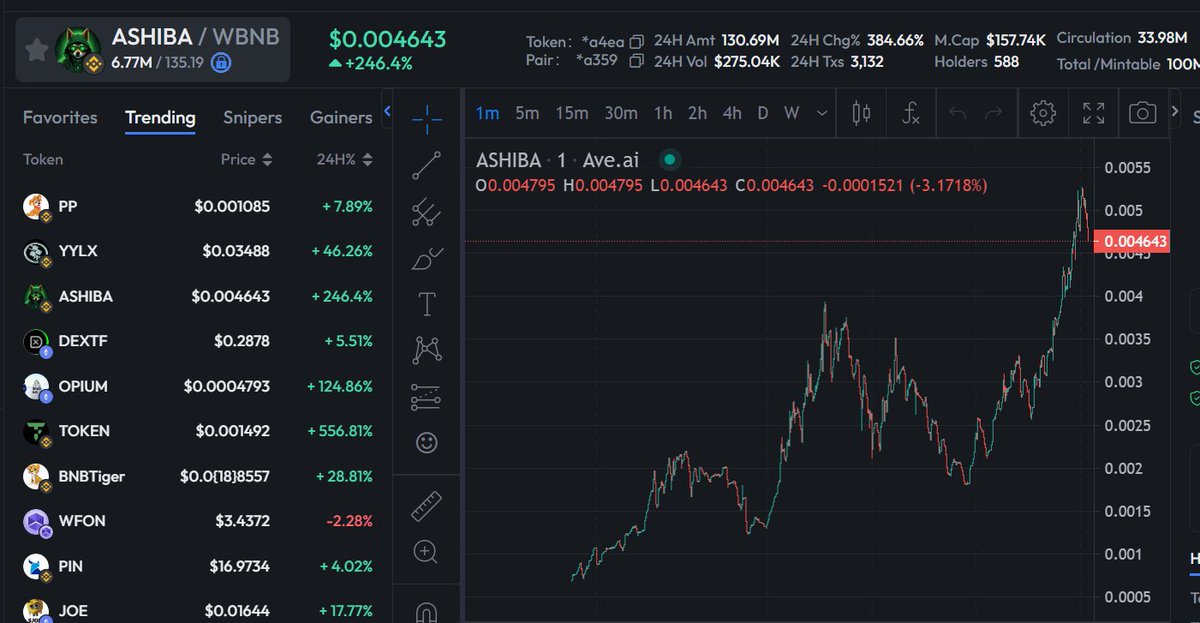Open the TOKEN row with +556.81%
1200x623 pixels.
tap(198, 431)
